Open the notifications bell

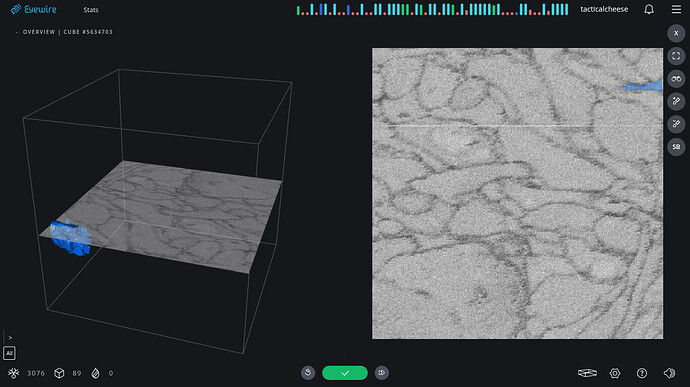click(649, 9)
